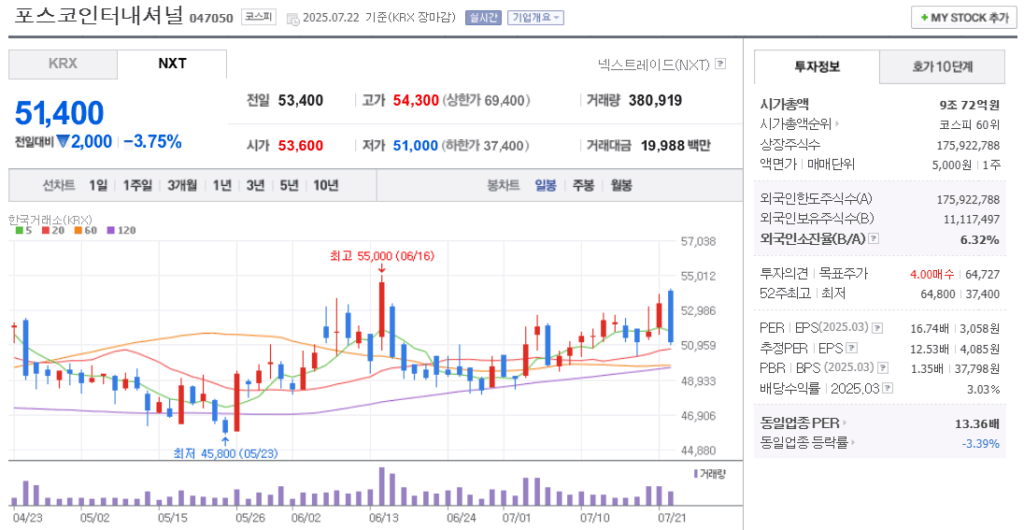Switch to the NXT tab
This screenshot has height=530, width=1024.
[x=172, y=64]
